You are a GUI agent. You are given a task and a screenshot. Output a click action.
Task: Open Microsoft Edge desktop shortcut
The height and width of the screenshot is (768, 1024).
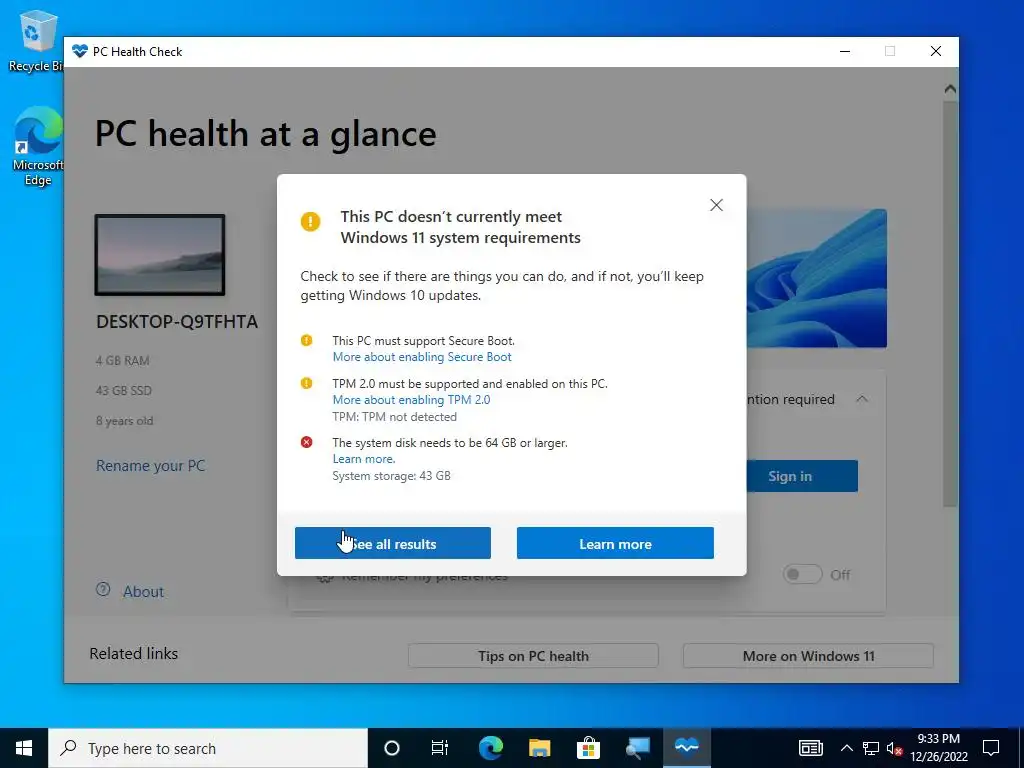38,146
